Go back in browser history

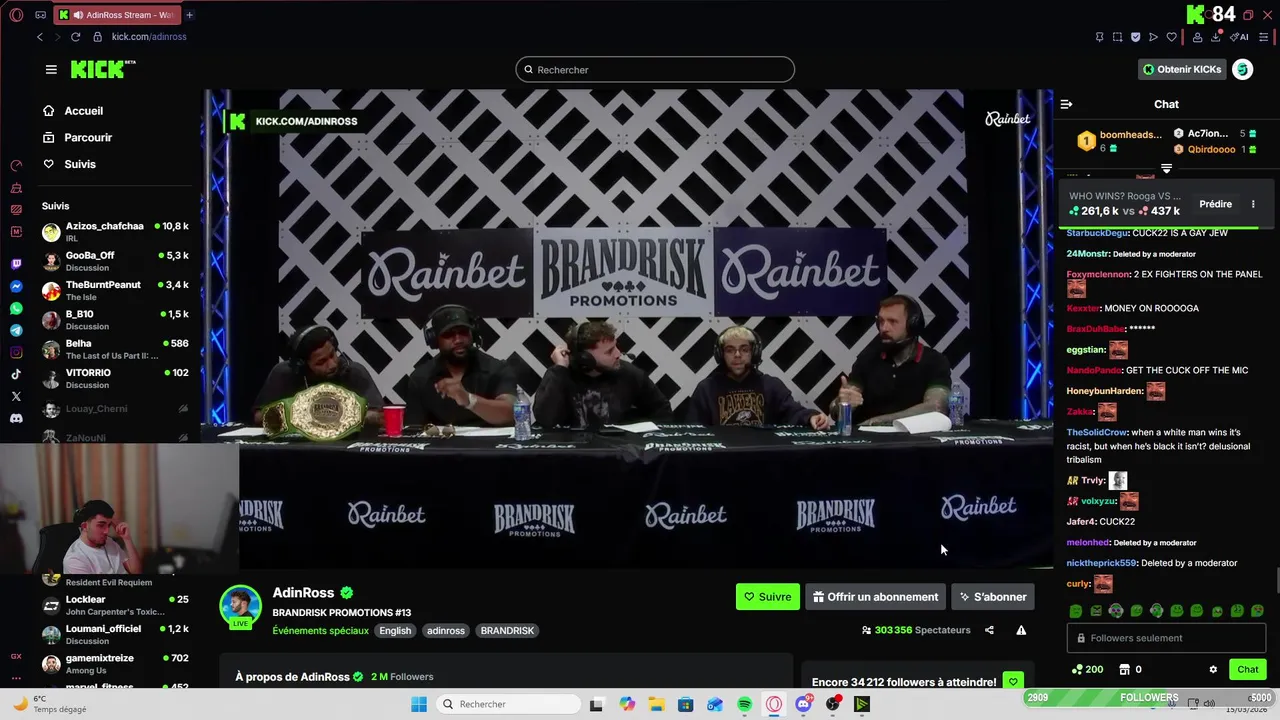point(40,37)
